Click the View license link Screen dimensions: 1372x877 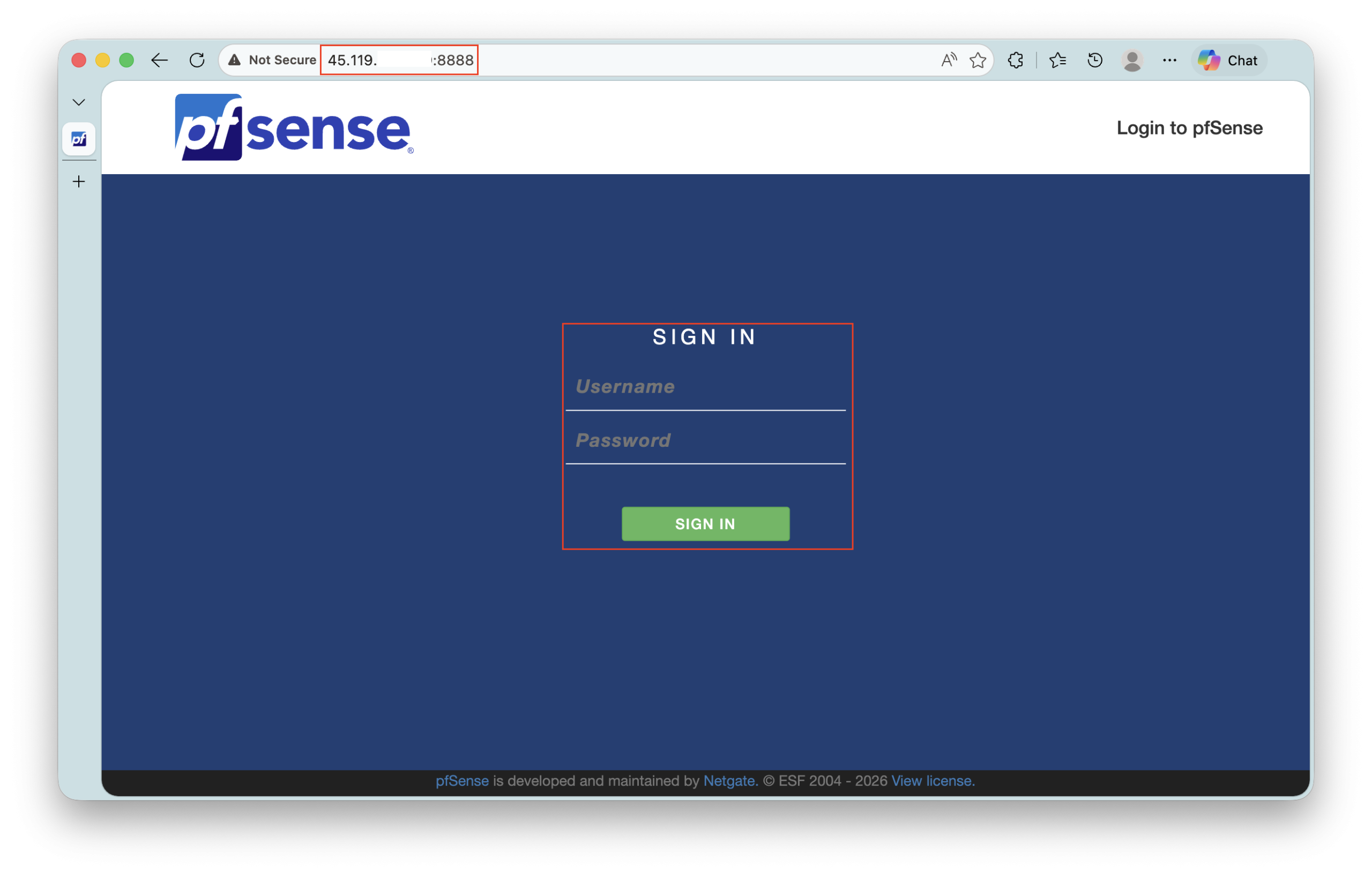coord(932,781)
